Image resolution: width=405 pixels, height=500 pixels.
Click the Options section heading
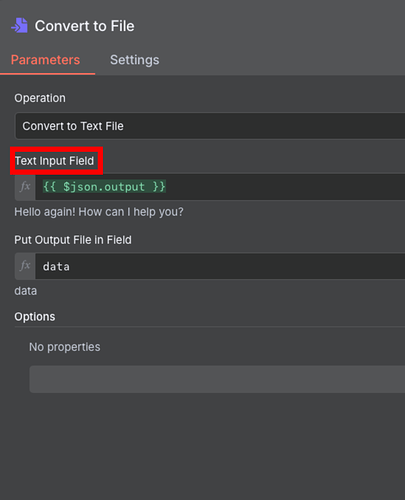(35, 317)
